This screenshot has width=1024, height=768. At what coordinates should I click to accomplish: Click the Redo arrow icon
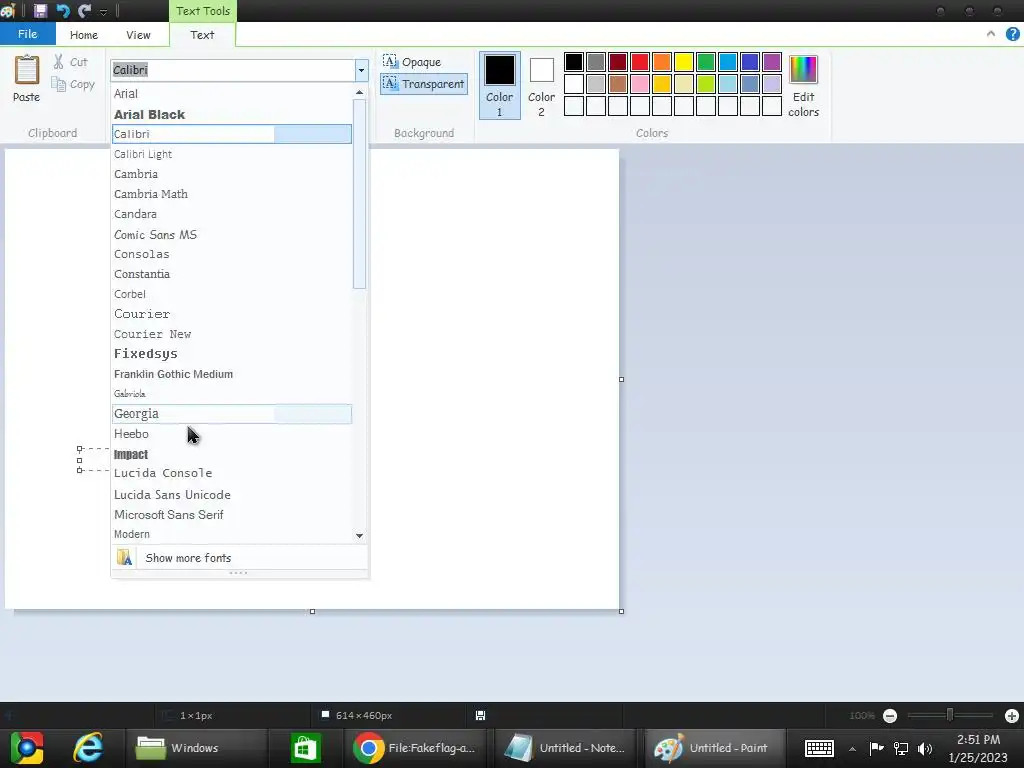click(84, 10)
